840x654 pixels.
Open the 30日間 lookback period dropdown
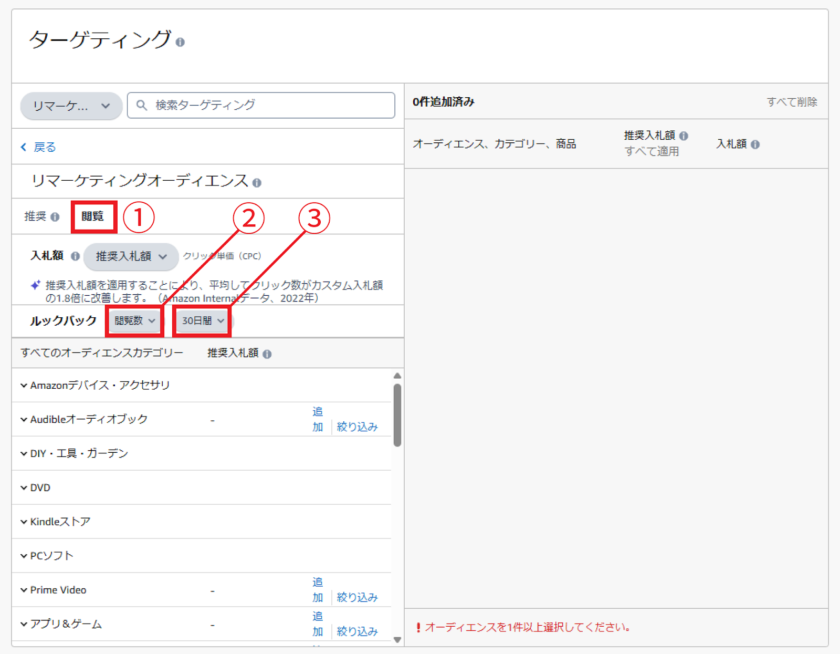[202, 321]
